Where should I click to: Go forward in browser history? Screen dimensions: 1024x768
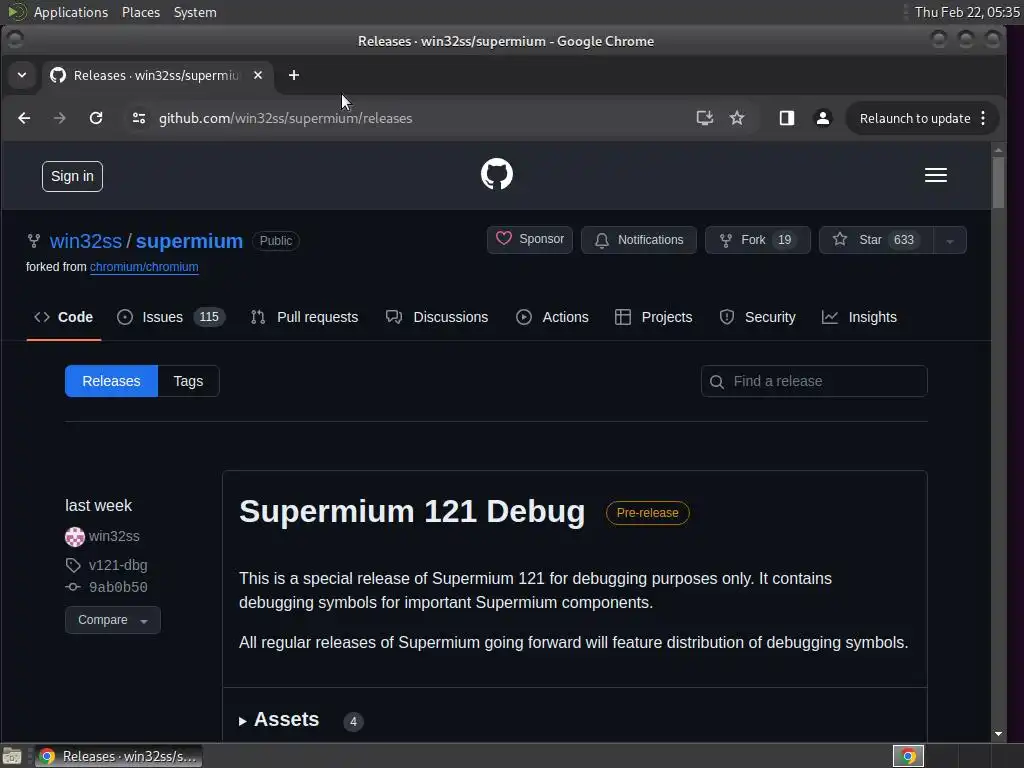click(x=59, y=118)
